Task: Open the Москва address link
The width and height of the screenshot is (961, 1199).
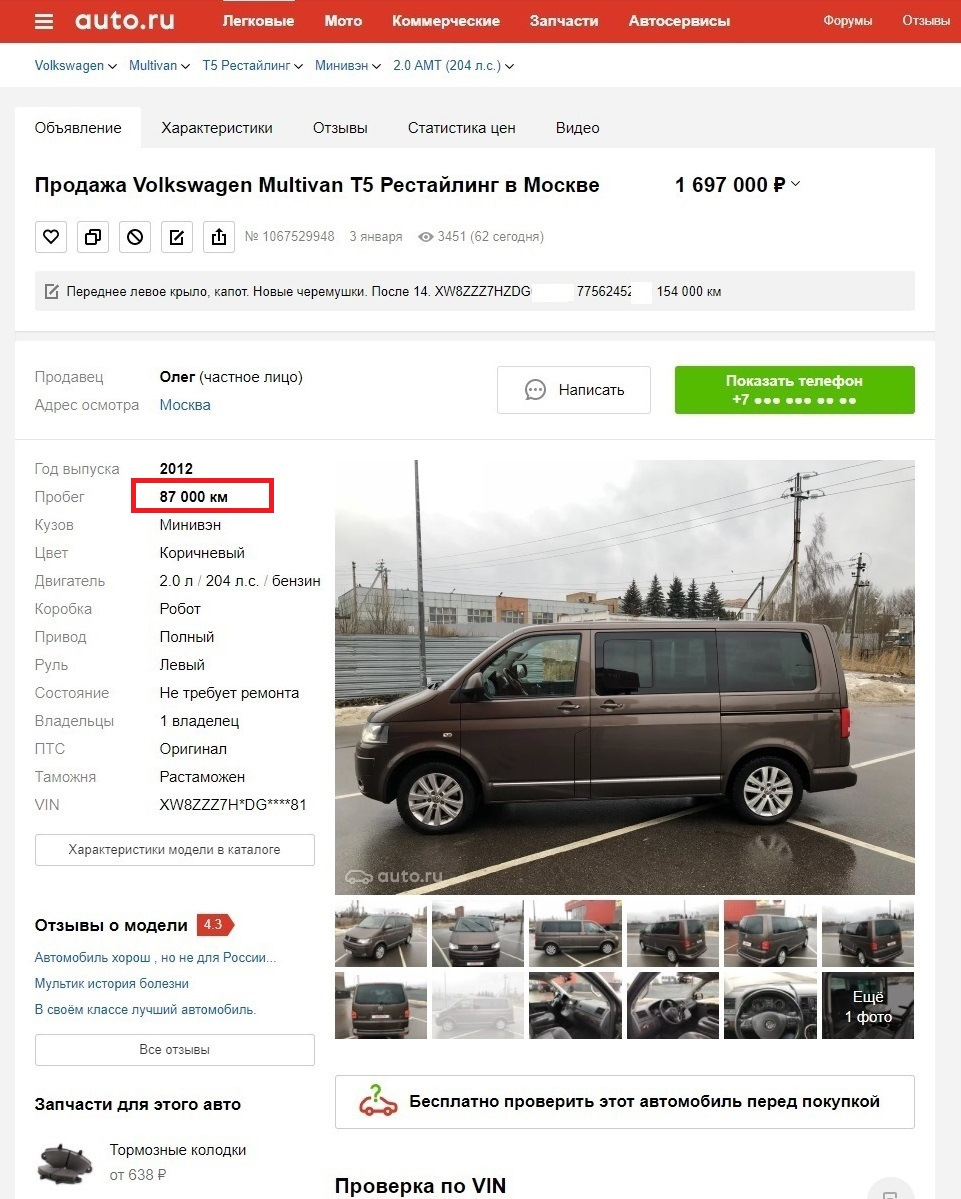Action: [185, 405]
